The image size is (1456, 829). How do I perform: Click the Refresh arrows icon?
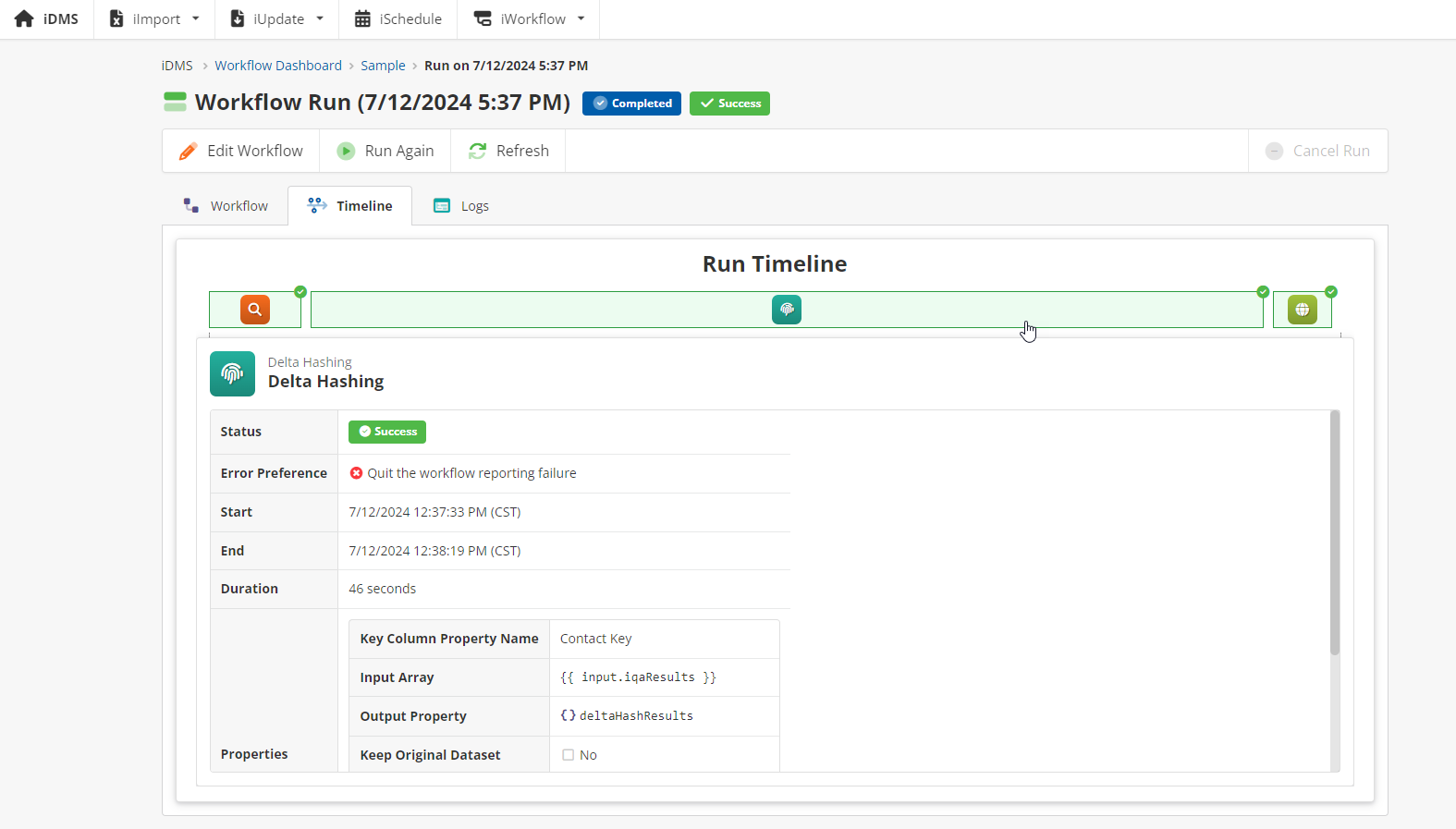pyautogui.click(x=477, y=152)
